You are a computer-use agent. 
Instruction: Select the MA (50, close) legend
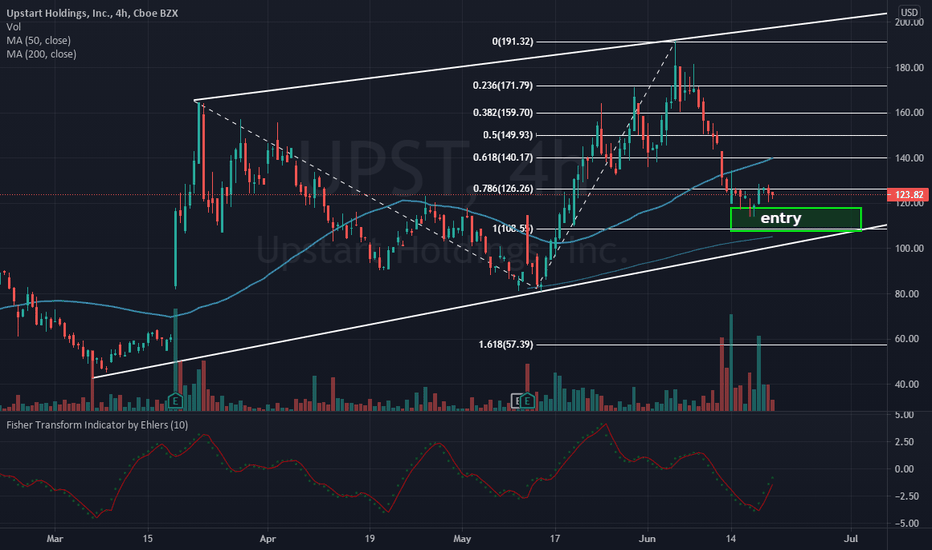39,40
